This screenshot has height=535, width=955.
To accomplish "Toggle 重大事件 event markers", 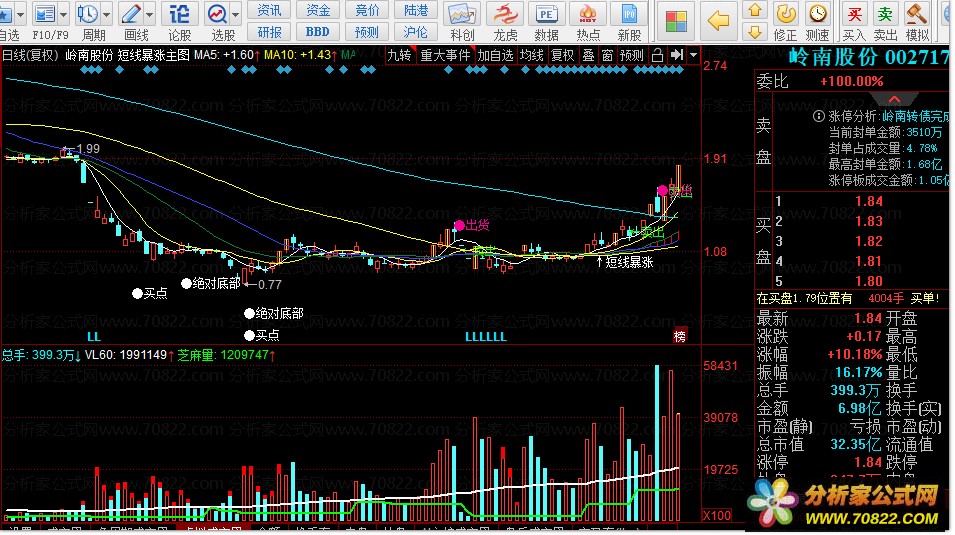I will click(x=445, y=55).
